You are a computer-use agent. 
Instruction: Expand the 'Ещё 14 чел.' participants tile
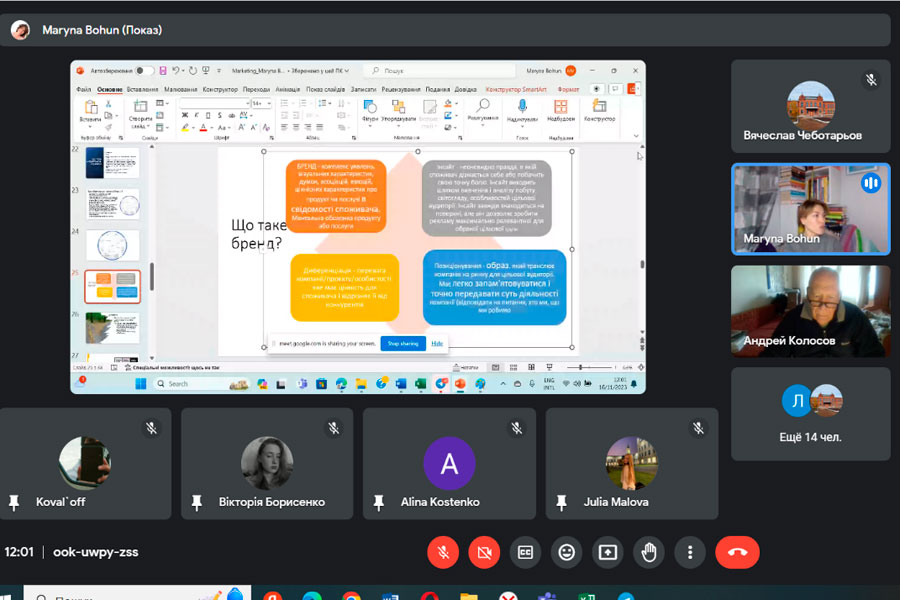811,413
